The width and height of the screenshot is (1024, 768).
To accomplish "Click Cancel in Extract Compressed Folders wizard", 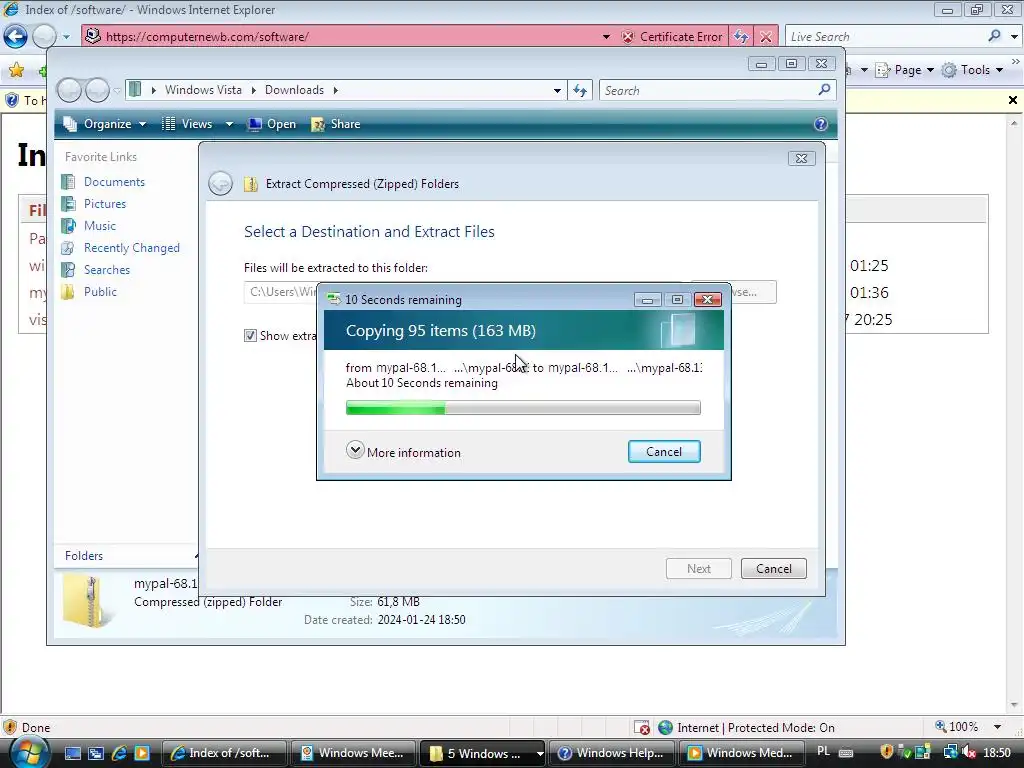I will click(773, 569).
